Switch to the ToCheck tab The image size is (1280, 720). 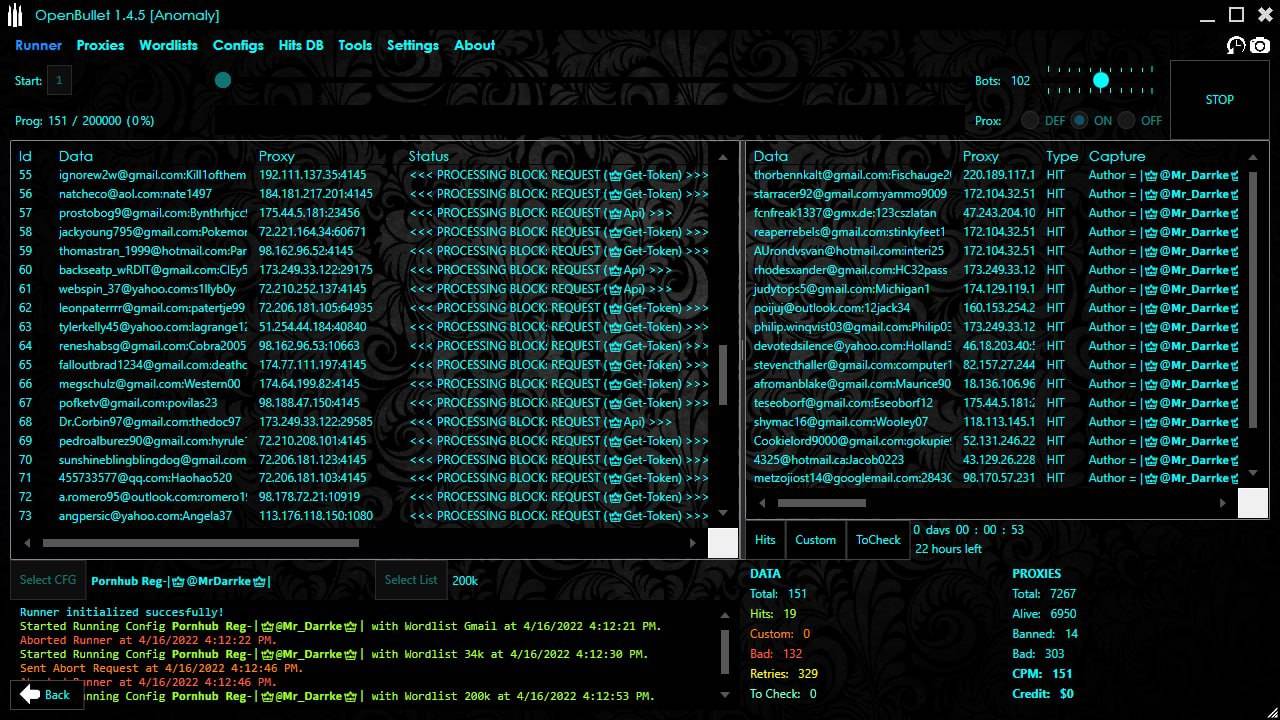(878, 540)
